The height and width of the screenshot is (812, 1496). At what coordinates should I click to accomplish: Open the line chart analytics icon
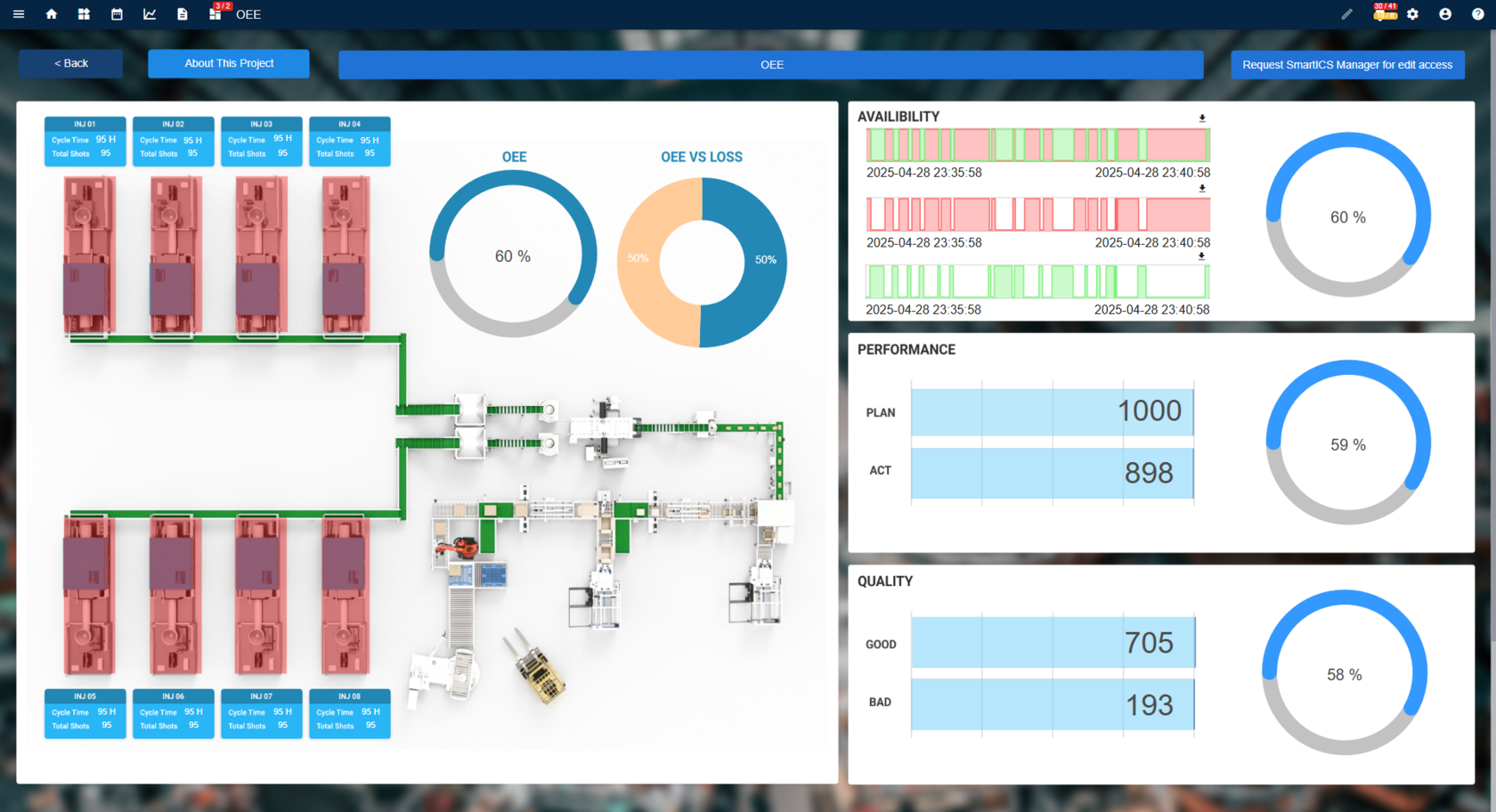coord(150,14)
